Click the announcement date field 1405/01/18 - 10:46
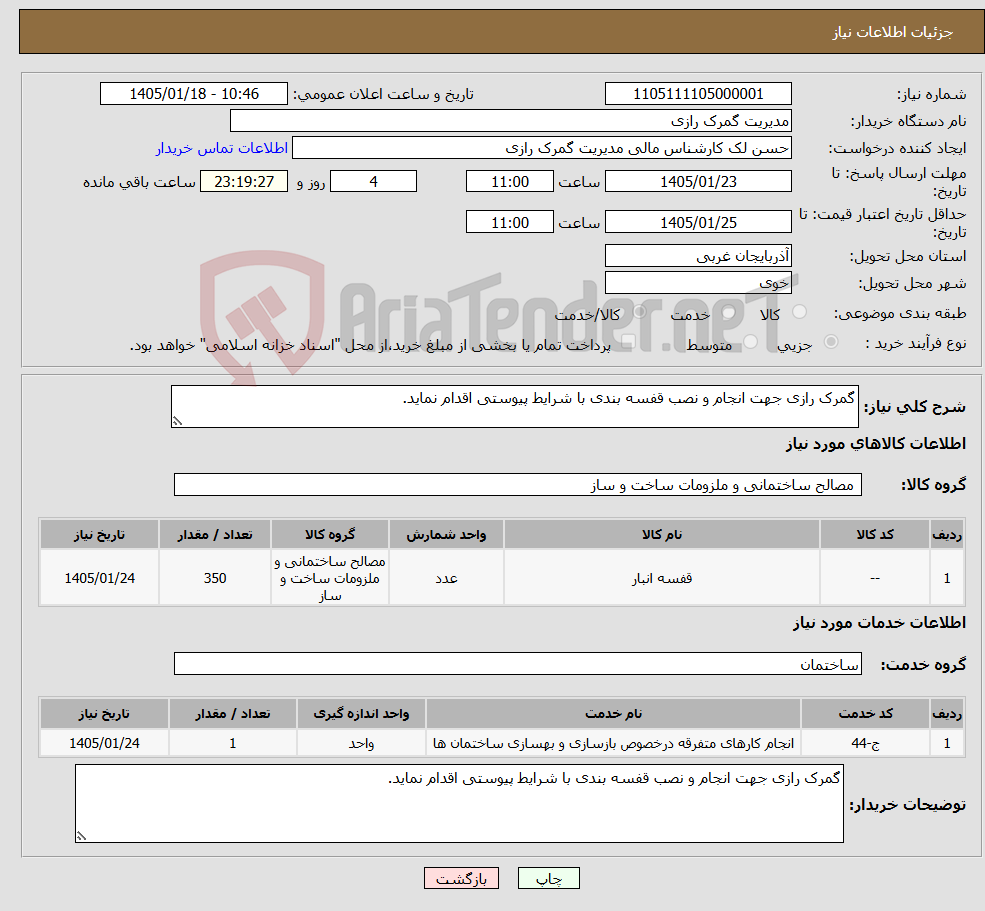 coord(193,94)
